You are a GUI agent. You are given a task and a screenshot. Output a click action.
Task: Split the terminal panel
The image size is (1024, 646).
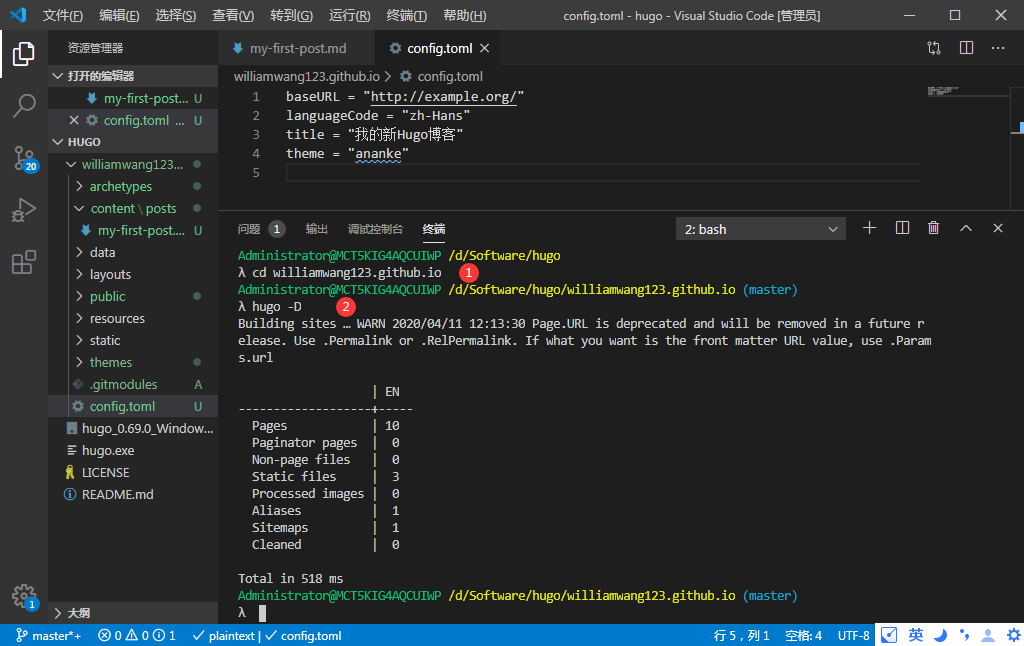[x=902, y=228]
